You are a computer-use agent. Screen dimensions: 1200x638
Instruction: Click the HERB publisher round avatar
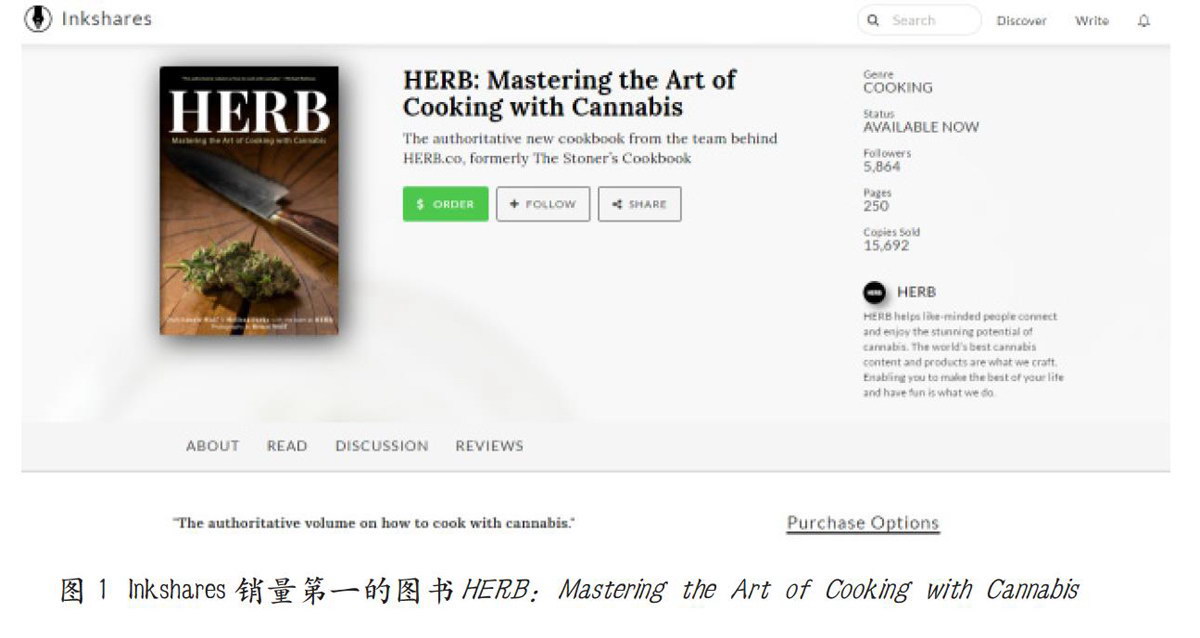(x=874, y=293)
